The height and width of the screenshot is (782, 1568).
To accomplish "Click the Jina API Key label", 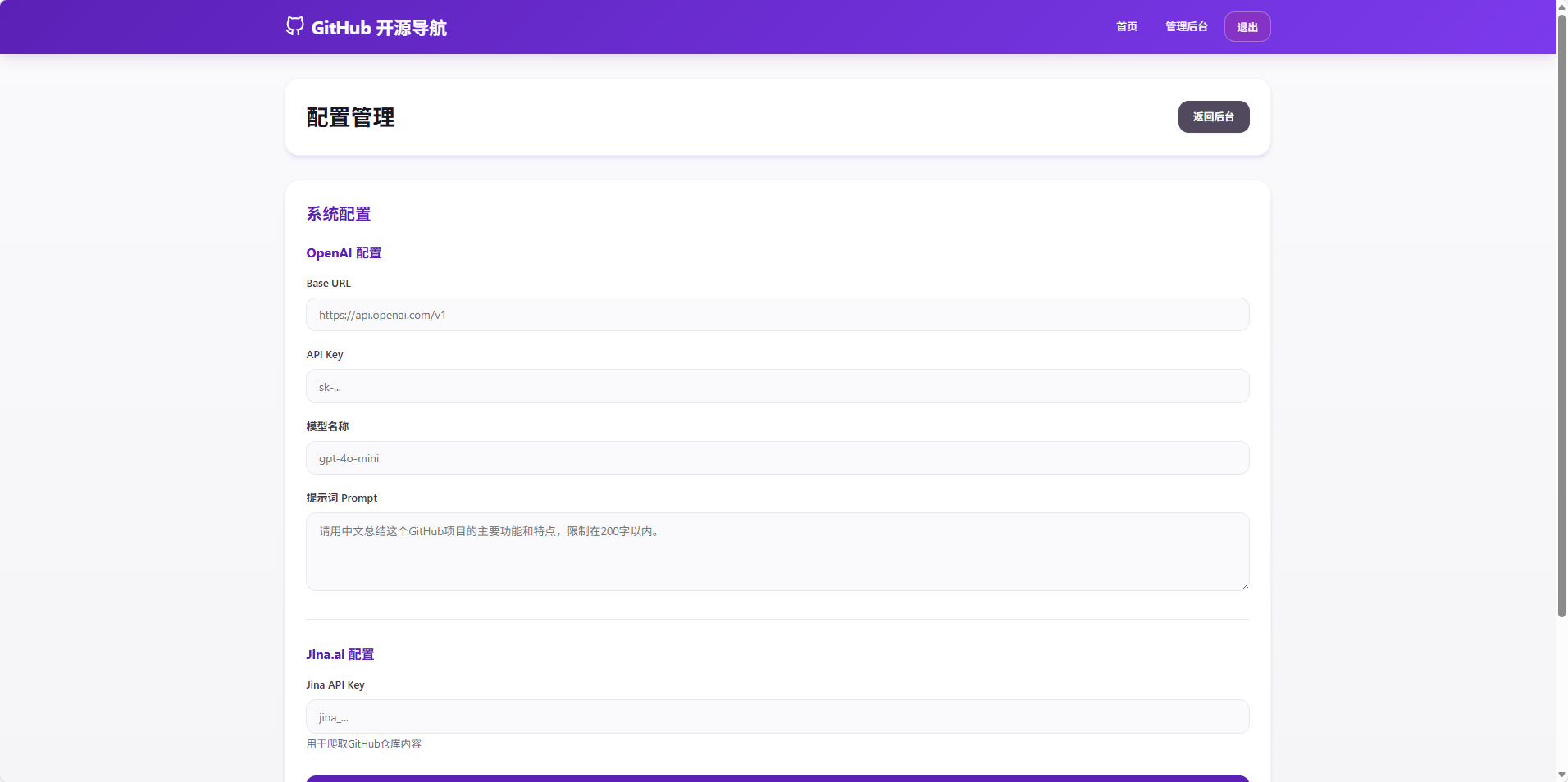I will pyautogui.click(x=335, y=685).
